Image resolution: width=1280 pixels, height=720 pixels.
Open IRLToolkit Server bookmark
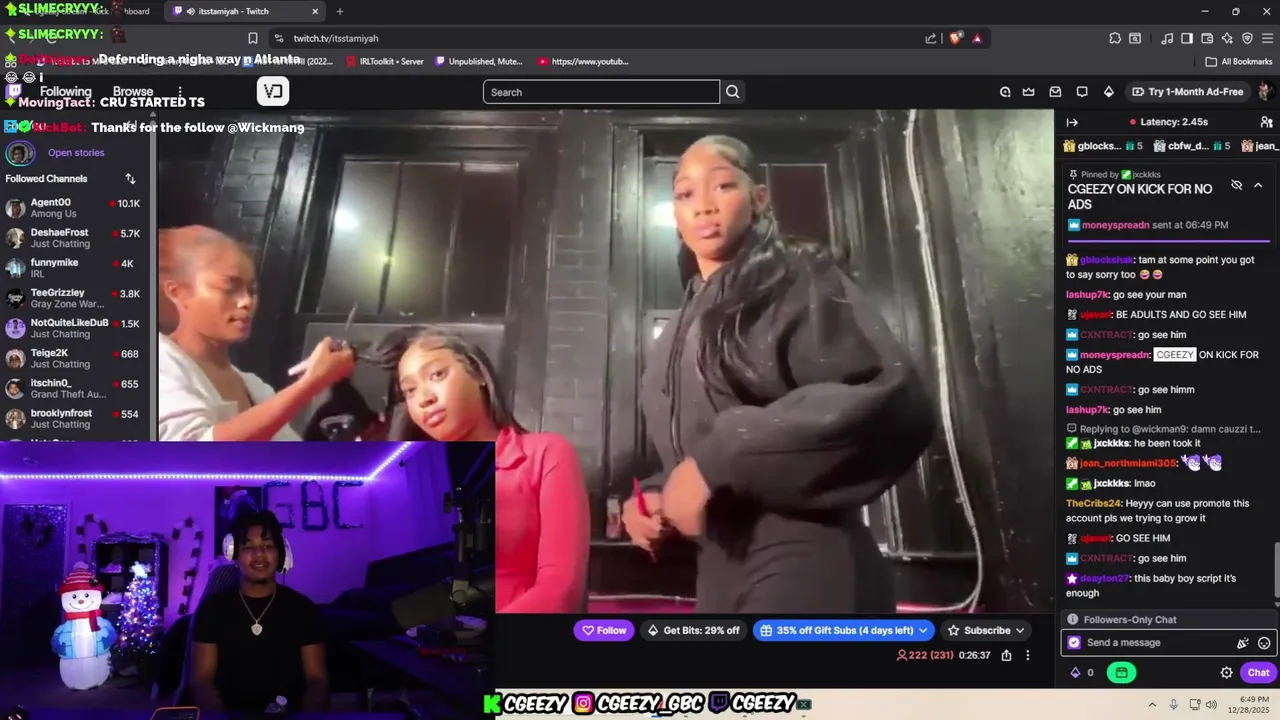point(384,61)
